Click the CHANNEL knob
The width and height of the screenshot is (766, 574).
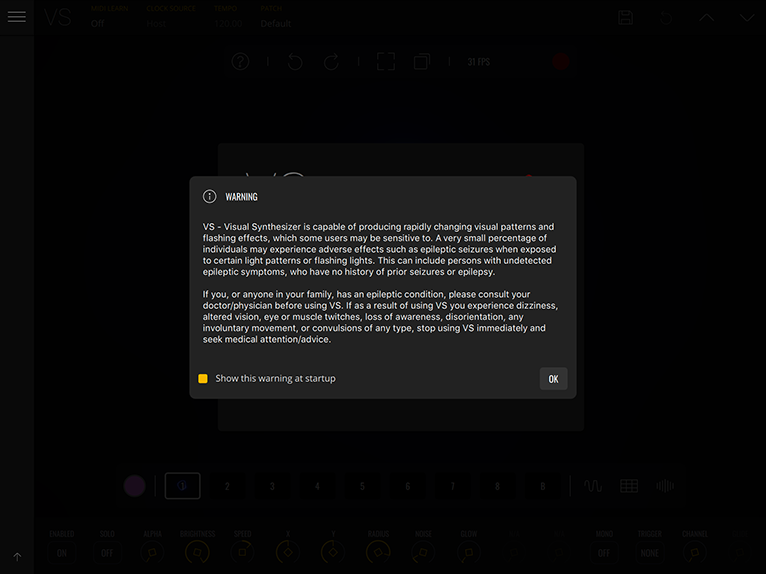(695, 553)
